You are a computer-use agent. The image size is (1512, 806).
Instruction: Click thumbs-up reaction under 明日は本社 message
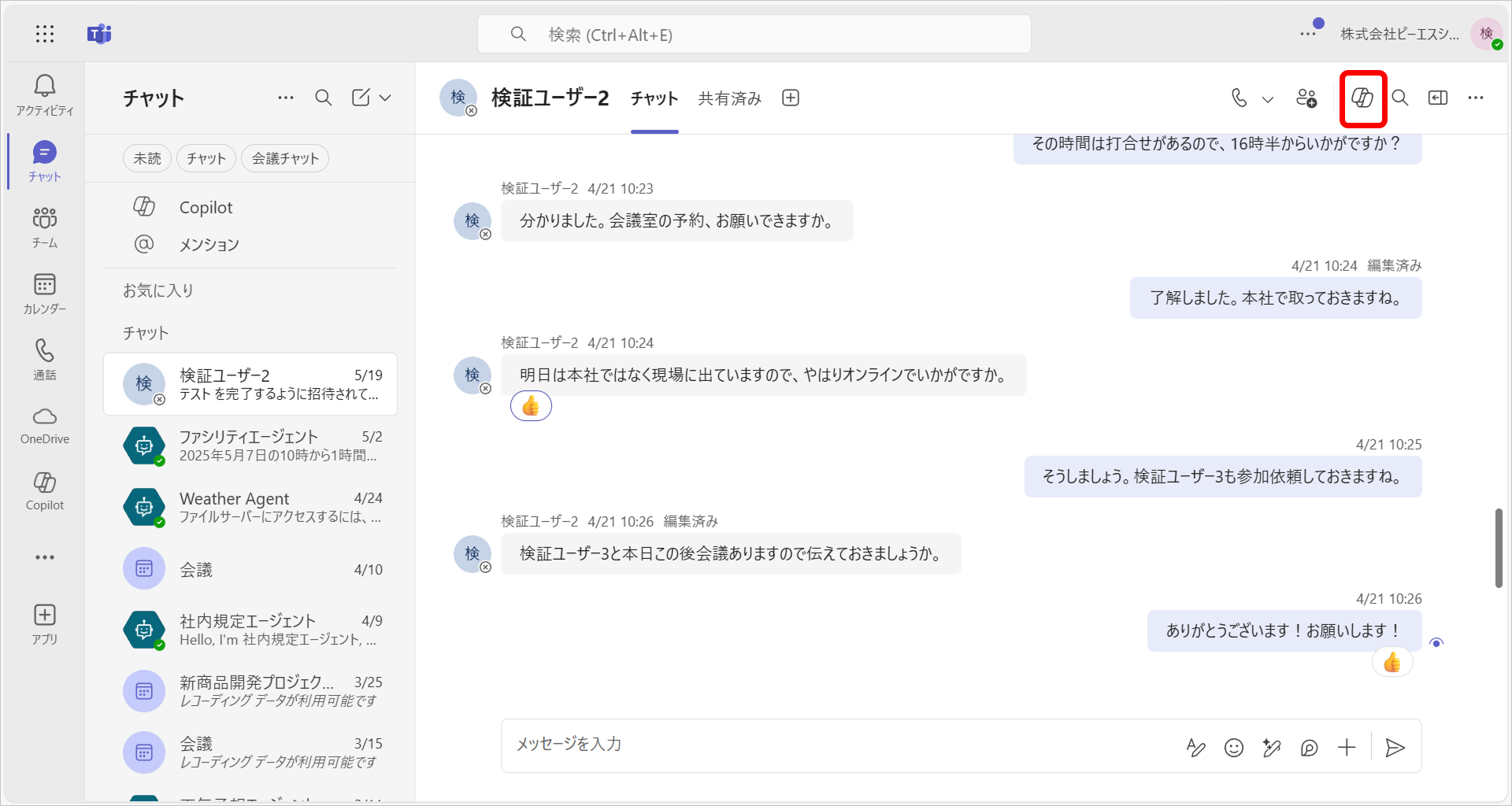pyautogui.click(x=531, y=406)
